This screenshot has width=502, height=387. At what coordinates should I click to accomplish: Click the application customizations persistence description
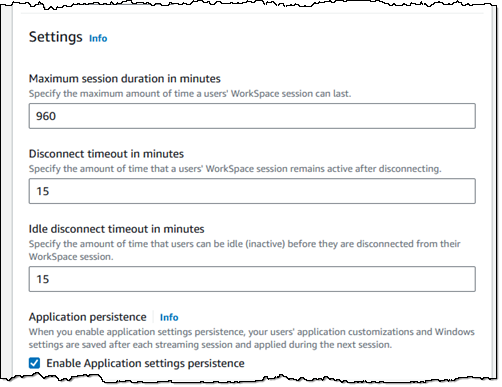252,338
